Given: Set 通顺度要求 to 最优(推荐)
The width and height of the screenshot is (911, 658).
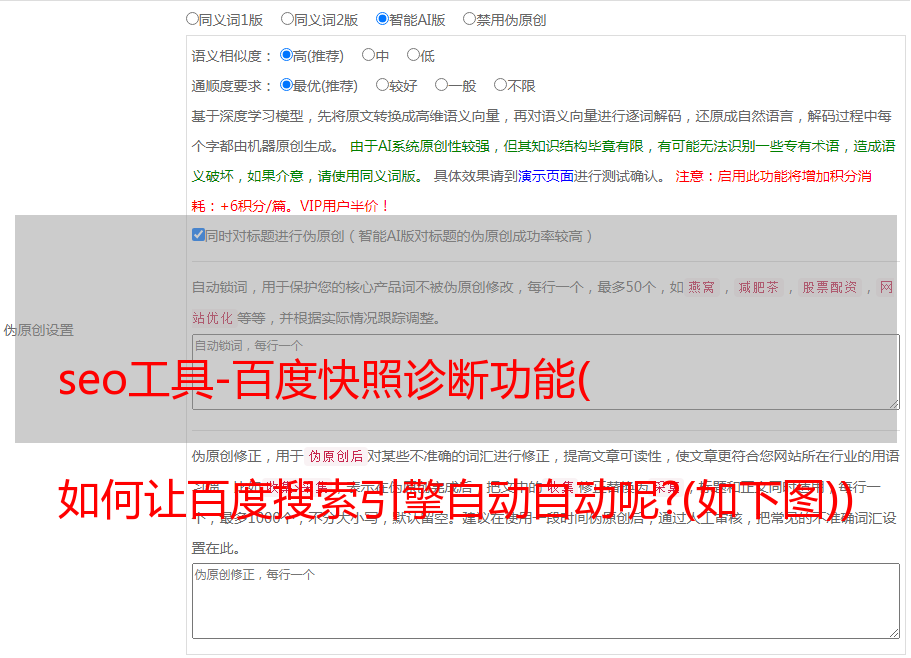Looking at the screenshot, I should (x=286, y=85).
